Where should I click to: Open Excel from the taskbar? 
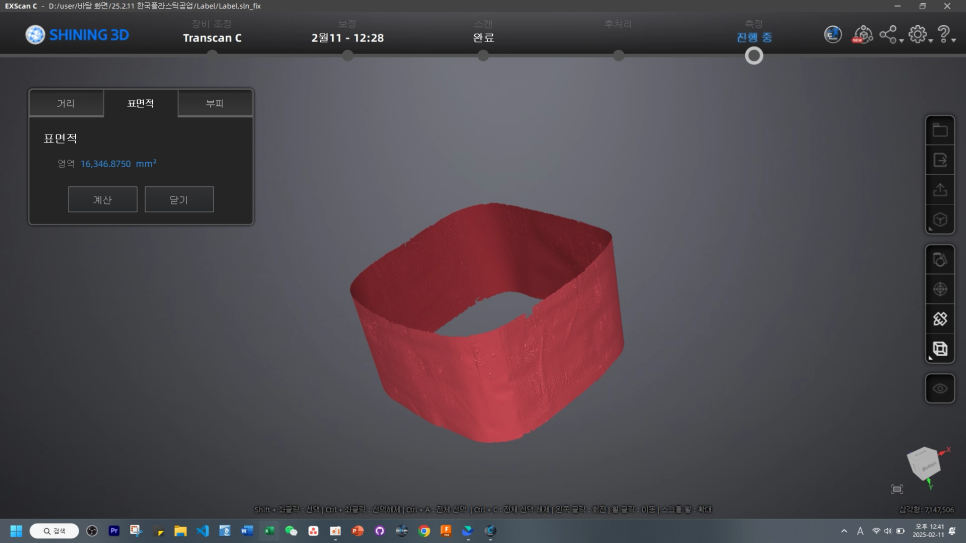click(x=269, y=531)
